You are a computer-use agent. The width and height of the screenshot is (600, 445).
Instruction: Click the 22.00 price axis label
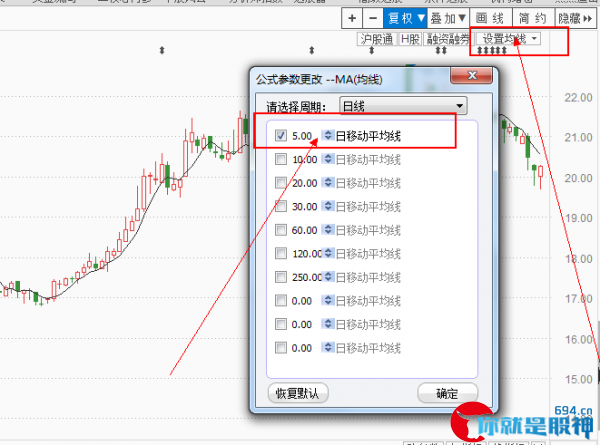click(578, 98)
